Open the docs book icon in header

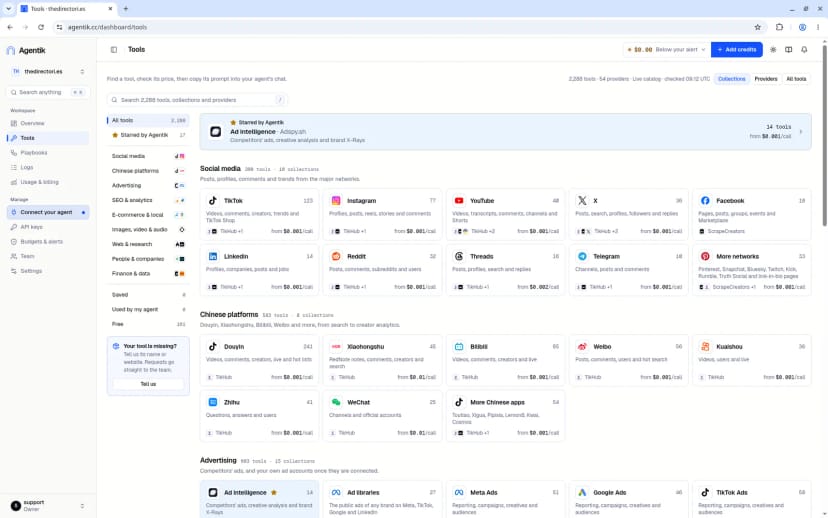tap(788, 50)
